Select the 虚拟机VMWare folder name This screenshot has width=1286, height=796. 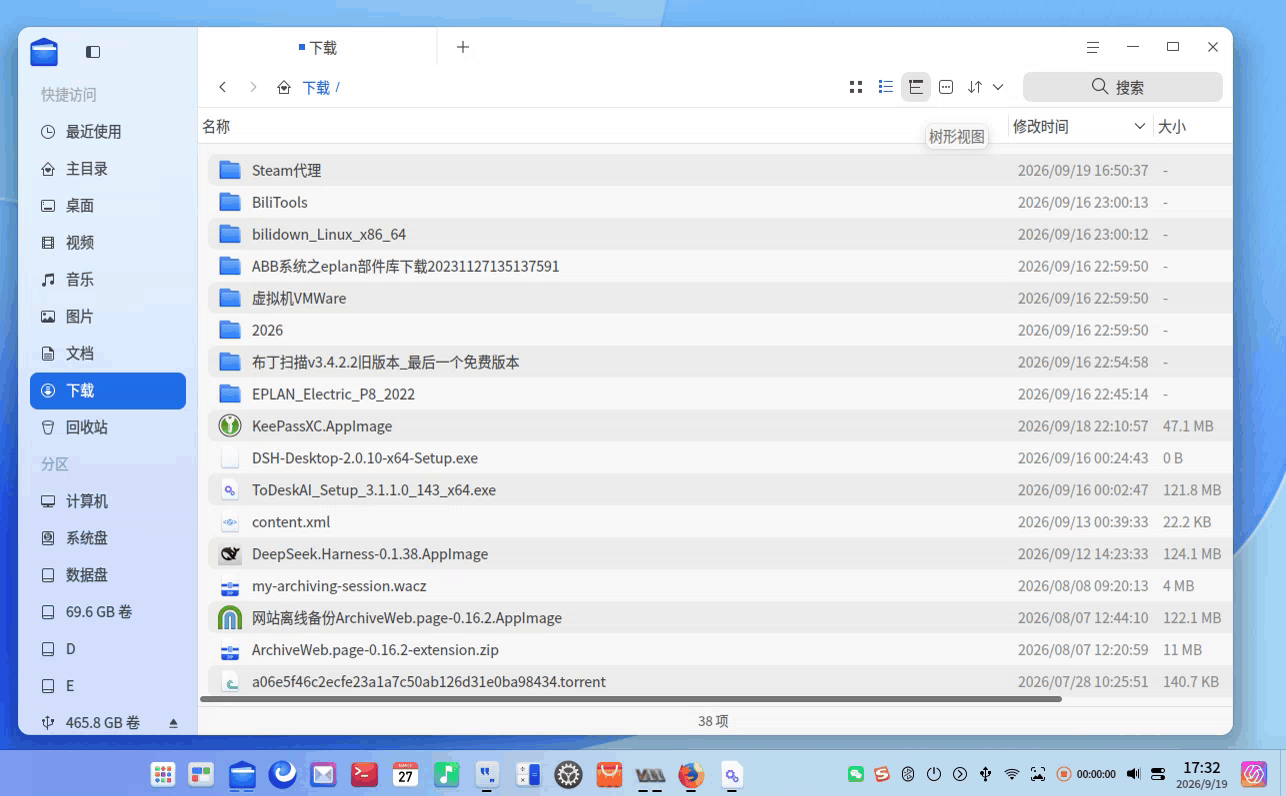299,298
